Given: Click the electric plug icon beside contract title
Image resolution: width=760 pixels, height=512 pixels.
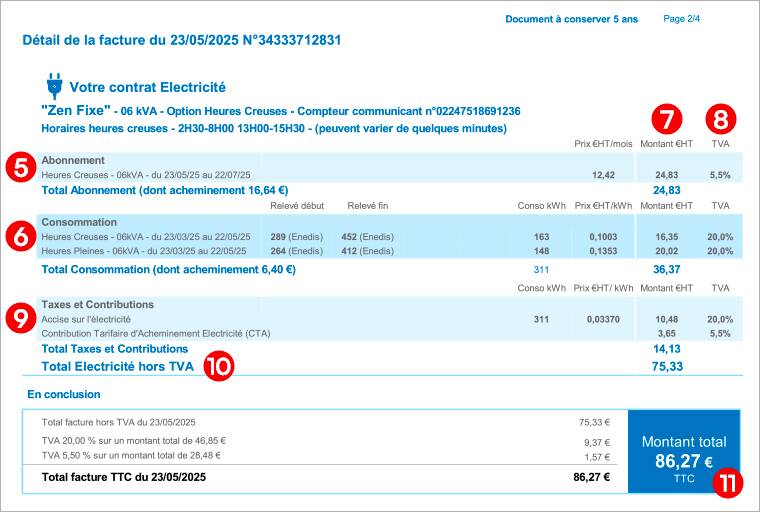Looking at the screenshot, I should (54, 86).
